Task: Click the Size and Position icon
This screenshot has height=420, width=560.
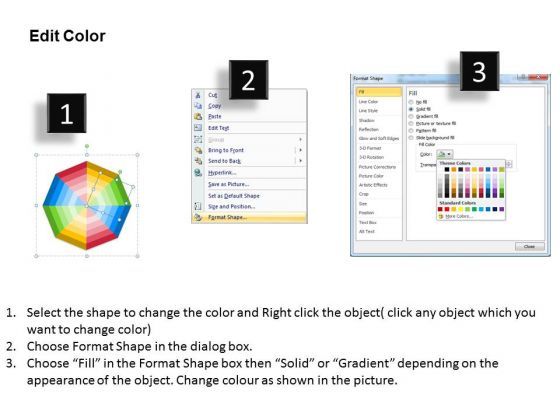Action: (x=198, y=206)
